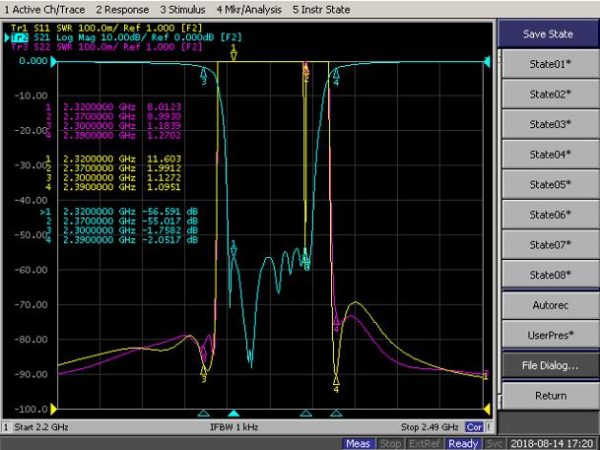This screenshot has width=600, height=450.
Task: Click the Ready status indicator
Action: point(463,443)
